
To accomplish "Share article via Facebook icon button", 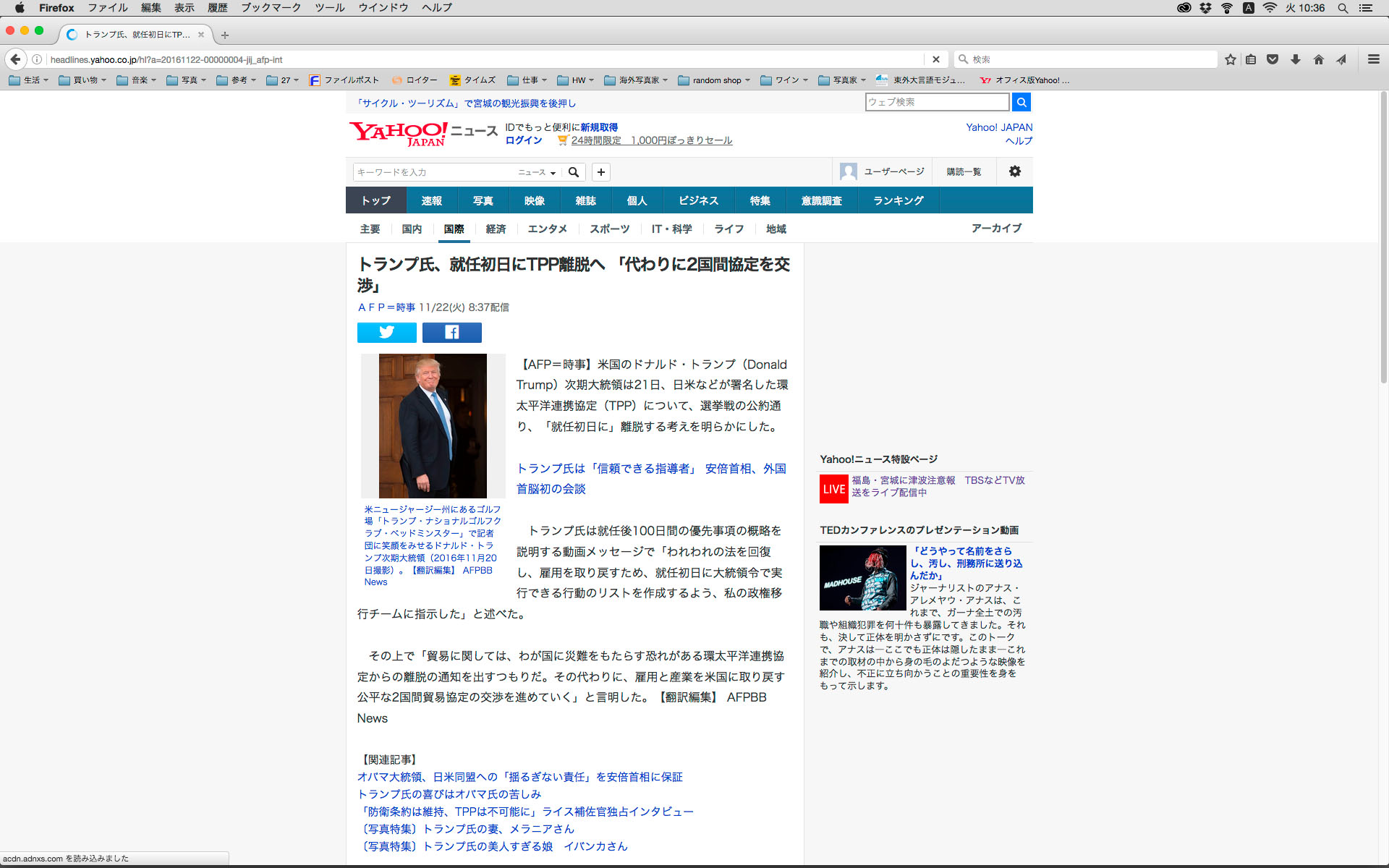I will point(451,332).
